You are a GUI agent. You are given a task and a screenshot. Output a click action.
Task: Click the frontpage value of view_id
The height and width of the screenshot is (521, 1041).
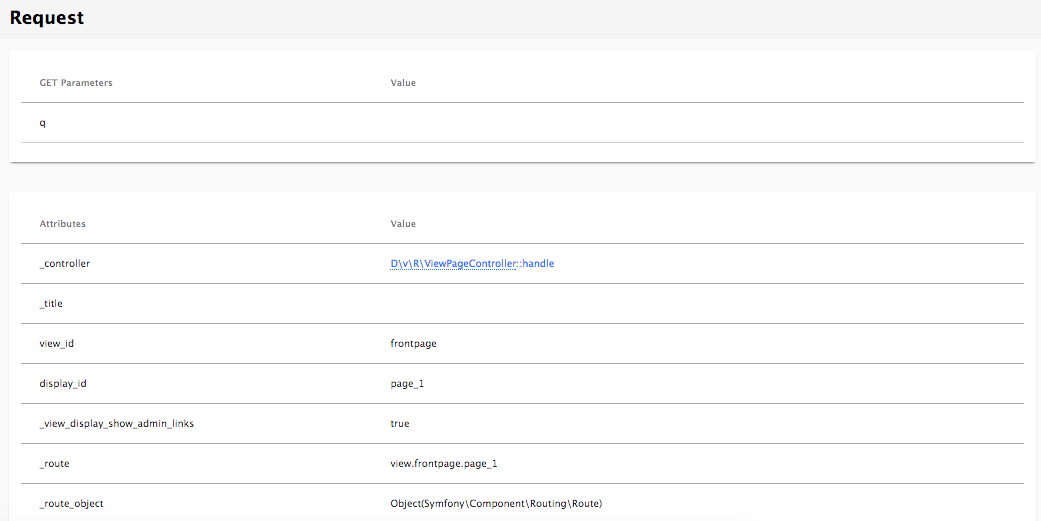413,344
